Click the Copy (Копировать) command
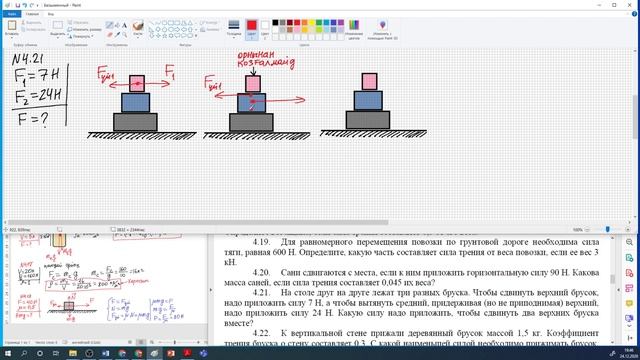 [33, 30]
